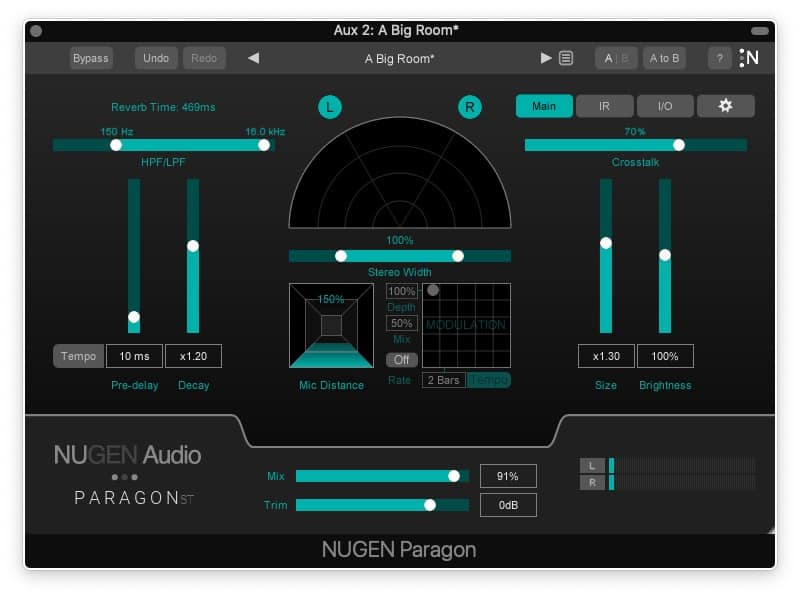Select the R channel circle
Viewport: 800px width, 597px height.
469,107
